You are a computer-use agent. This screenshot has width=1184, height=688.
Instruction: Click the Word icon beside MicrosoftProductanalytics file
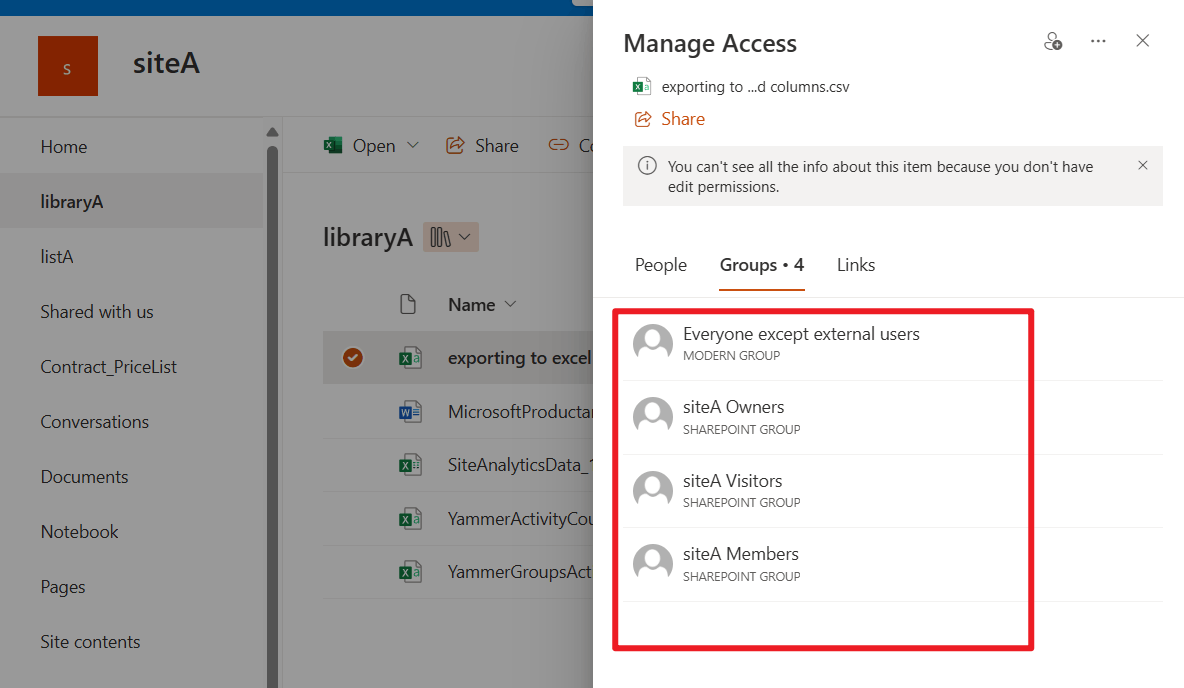tap(410, 412)
